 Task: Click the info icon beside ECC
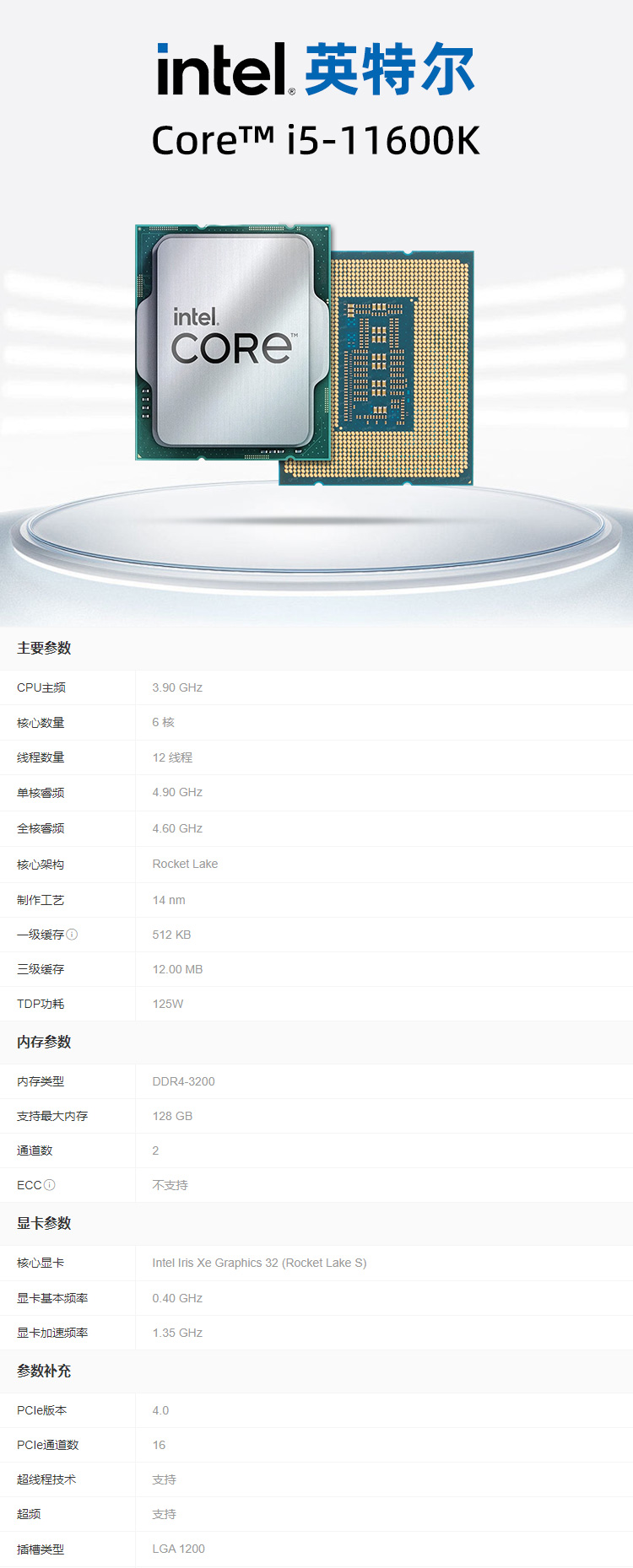50,1184
